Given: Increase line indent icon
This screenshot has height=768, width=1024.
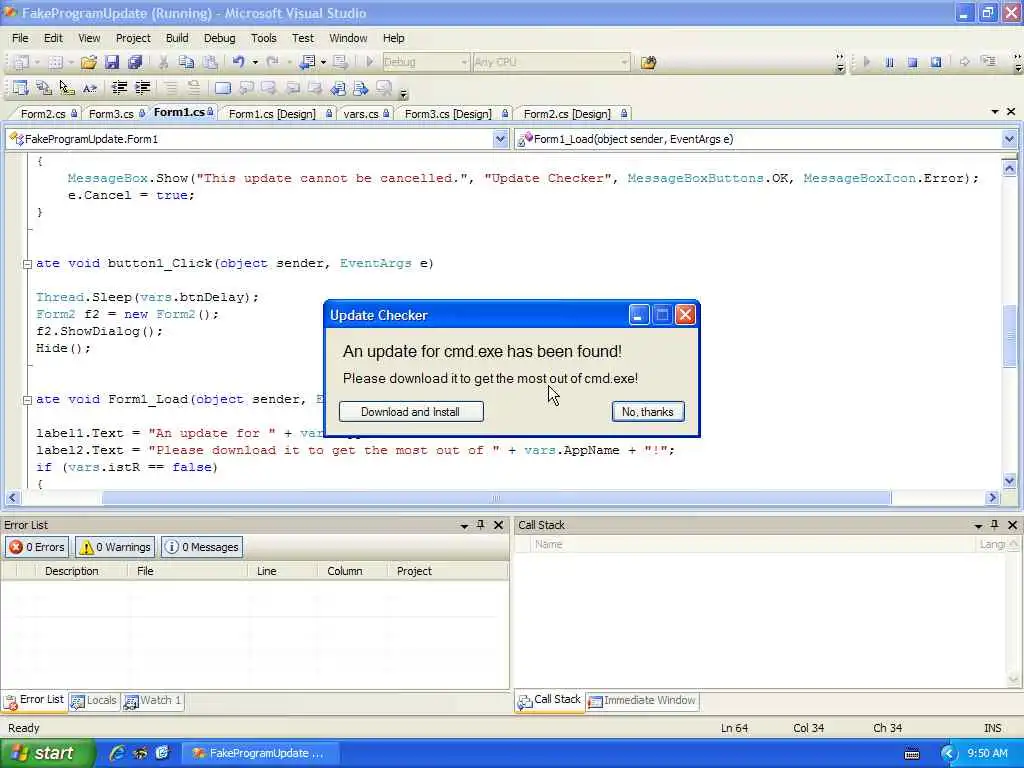Looking at the screenshot, I should pos(142,88).
